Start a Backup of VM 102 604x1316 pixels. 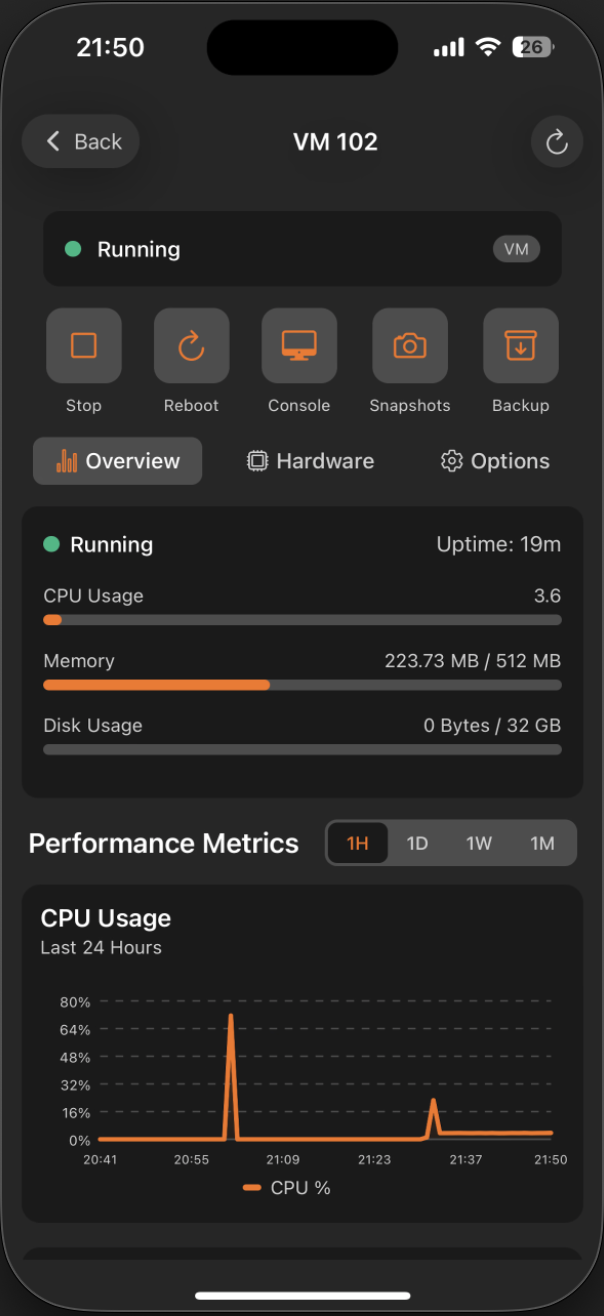519,345
